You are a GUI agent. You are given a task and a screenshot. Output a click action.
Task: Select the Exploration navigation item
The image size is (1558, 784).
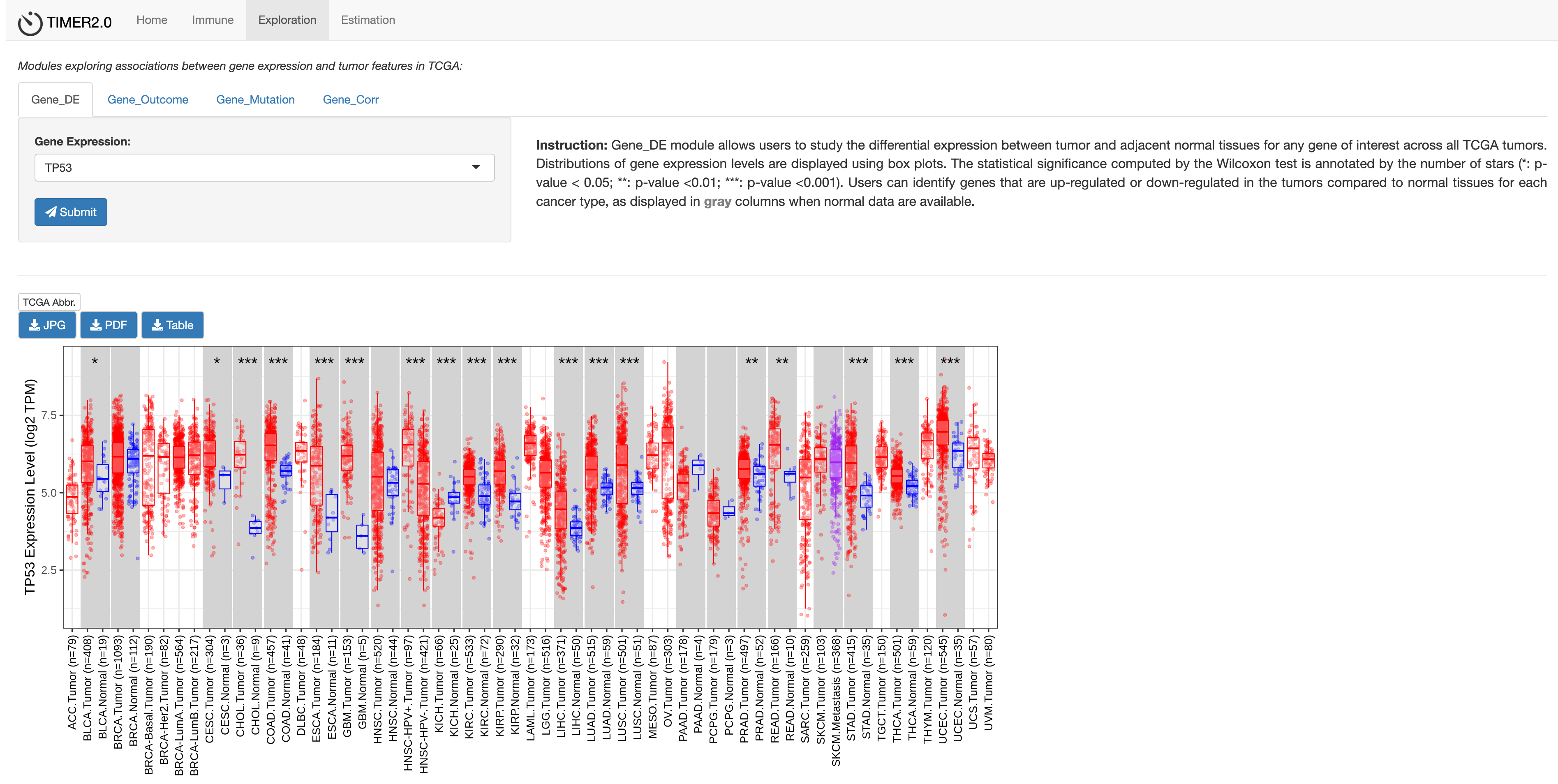pyautogui.click(x=287, y=20)
